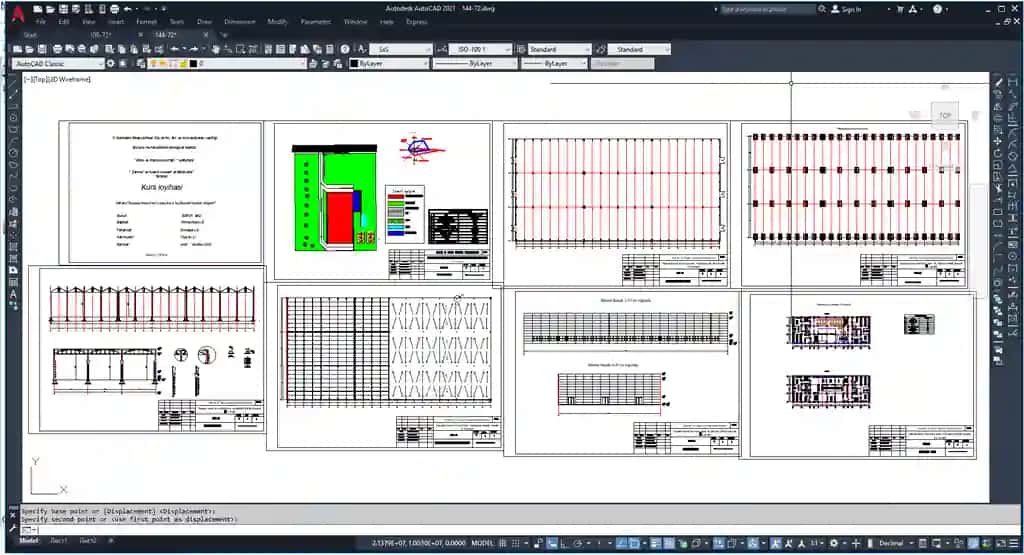
Task: Open Workspace Settings gear next to AutoCAD Classic
Action: [x=110, y=63]
